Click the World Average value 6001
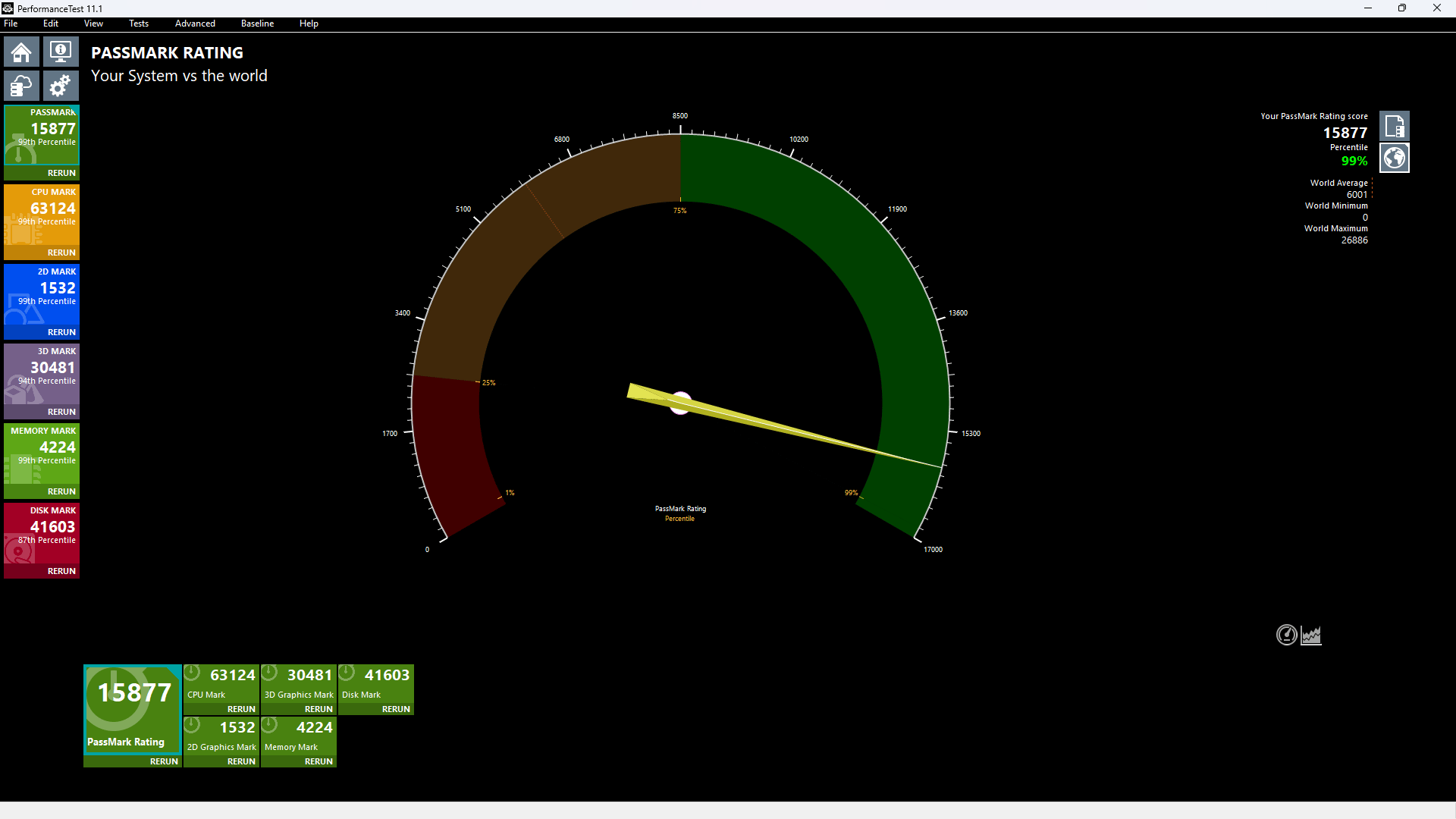Viewport: 1456px width, 819px height. (x=1357, y=195)
